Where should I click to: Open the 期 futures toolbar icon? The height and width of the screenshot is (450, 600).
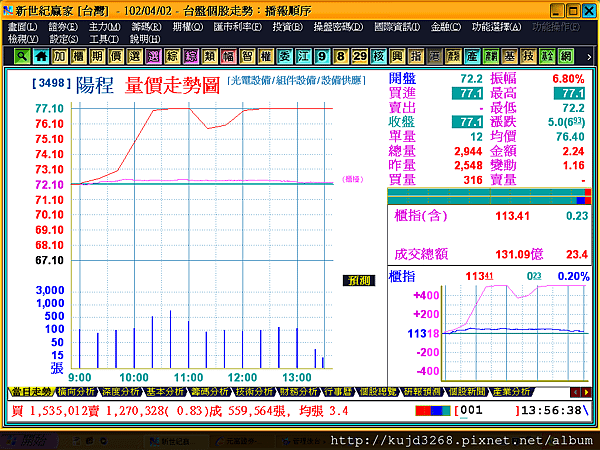click(97, 57)
